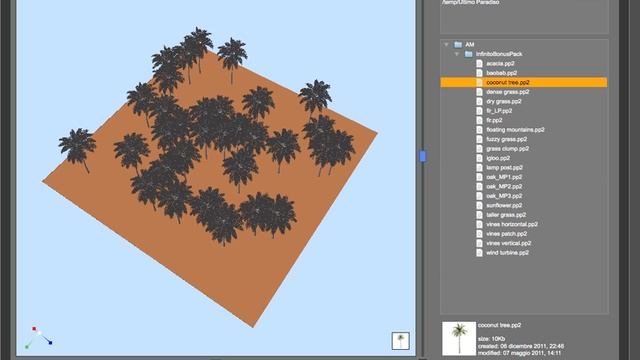Click the green axis handle of orientation gizmo
This screenshot has height=360, width=640.
(x=27, y=347)
